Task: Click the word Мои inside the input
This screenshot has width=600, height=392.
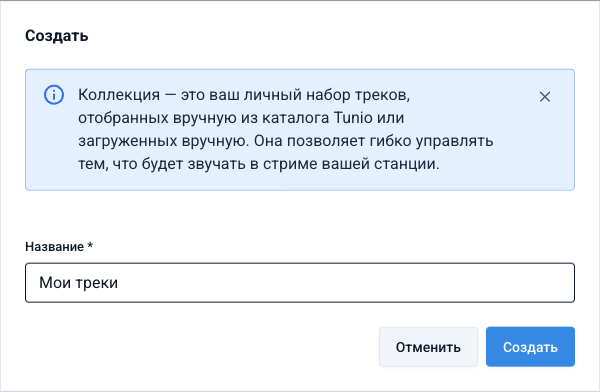Action: click(55, 283)
